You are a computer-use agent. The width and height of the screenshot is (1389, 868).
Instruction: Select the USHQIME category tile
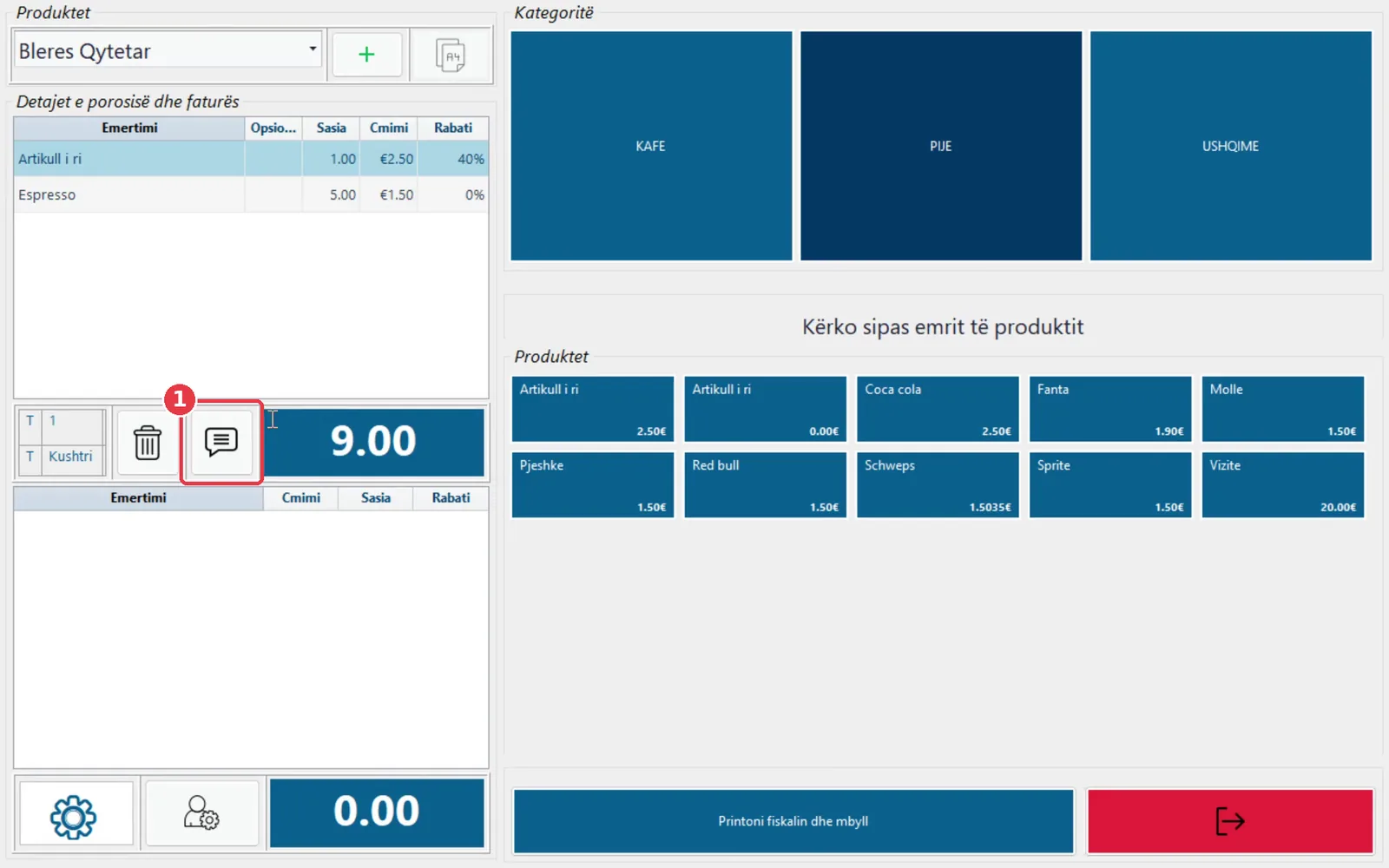[x=1231, y=146]
